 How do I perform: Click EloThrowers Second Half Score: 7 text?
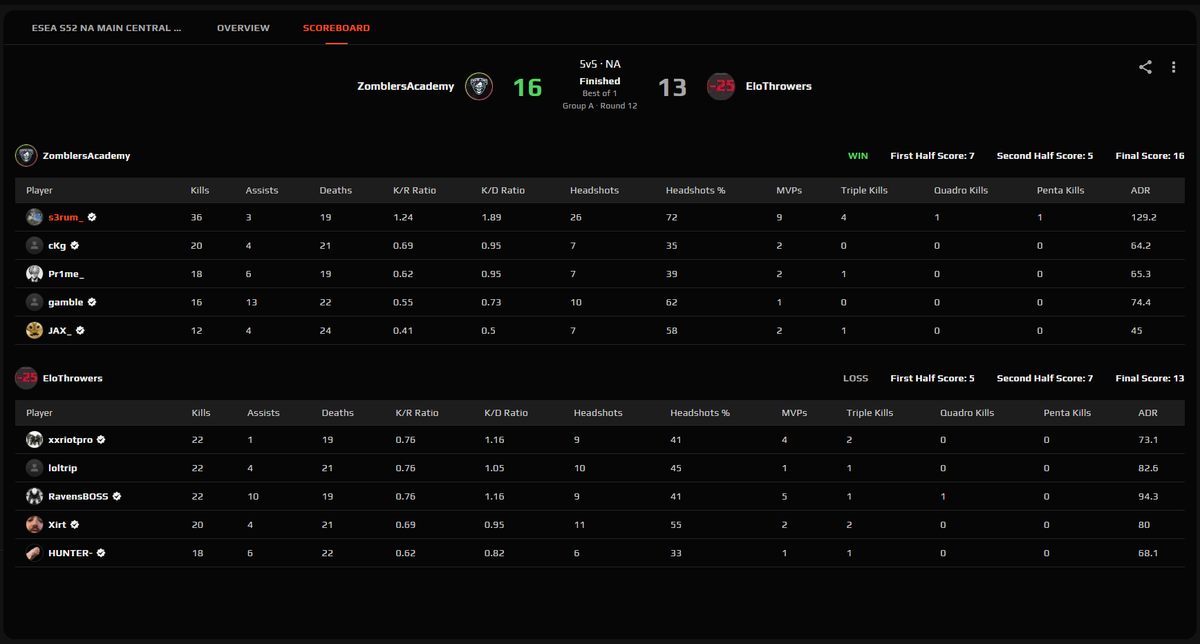[1045, 378]
